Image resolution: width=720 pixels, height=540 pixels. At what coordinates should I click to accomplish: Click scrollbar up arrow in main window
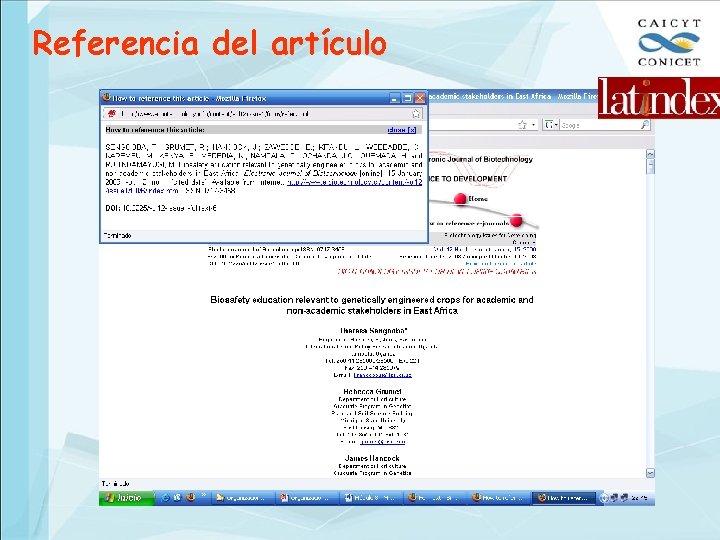(x=650, y=154)
